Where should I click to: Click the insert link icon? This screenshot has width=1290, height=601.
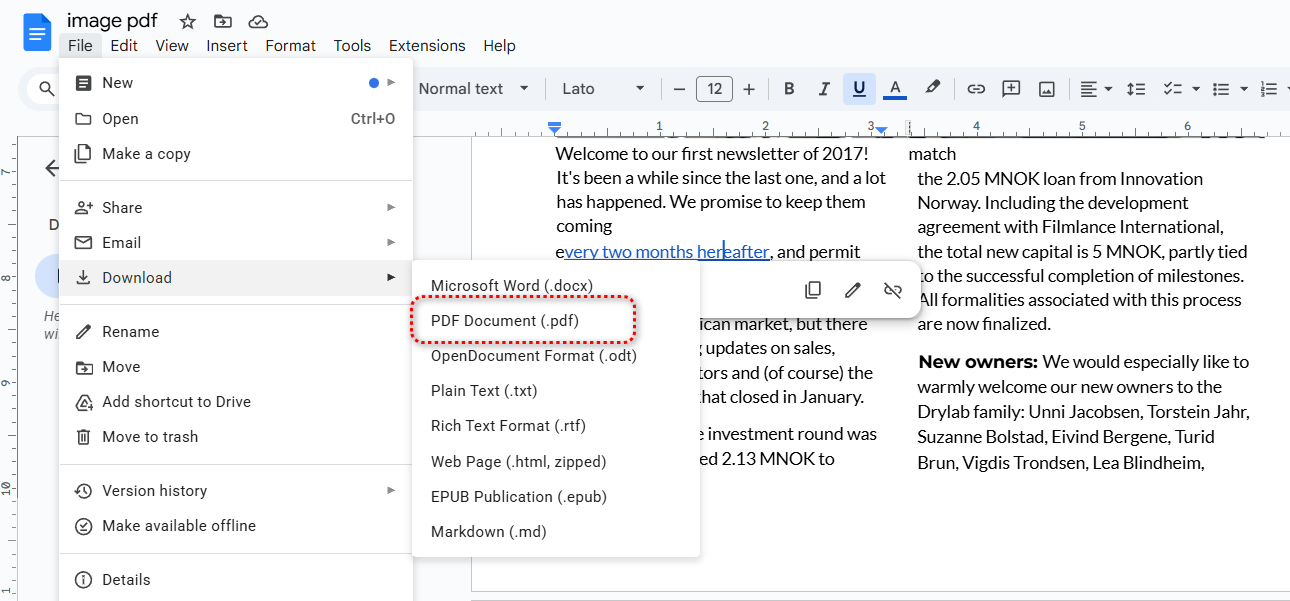click(x=976, y=89)
